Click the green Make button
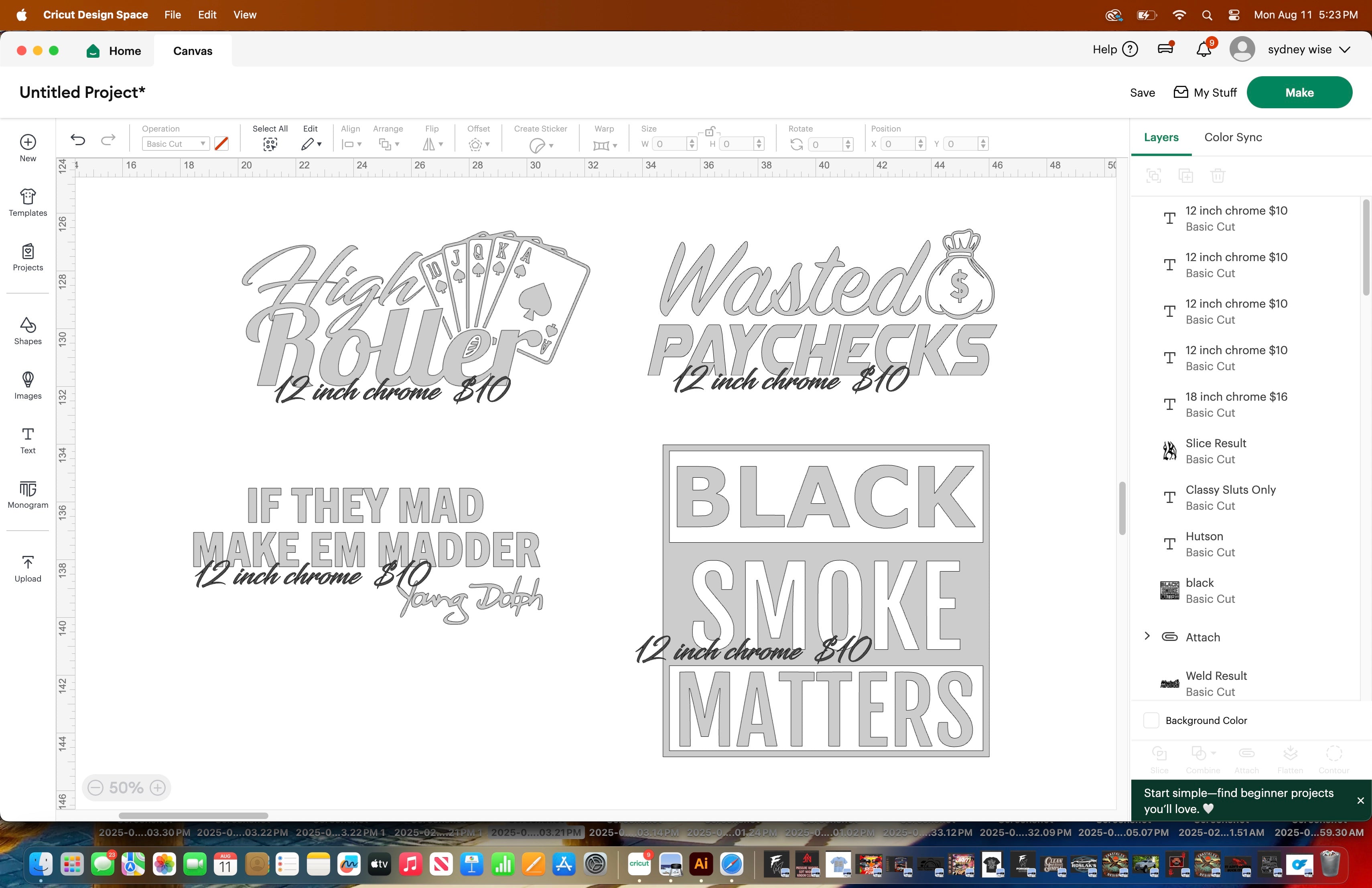 (1299, 92)
